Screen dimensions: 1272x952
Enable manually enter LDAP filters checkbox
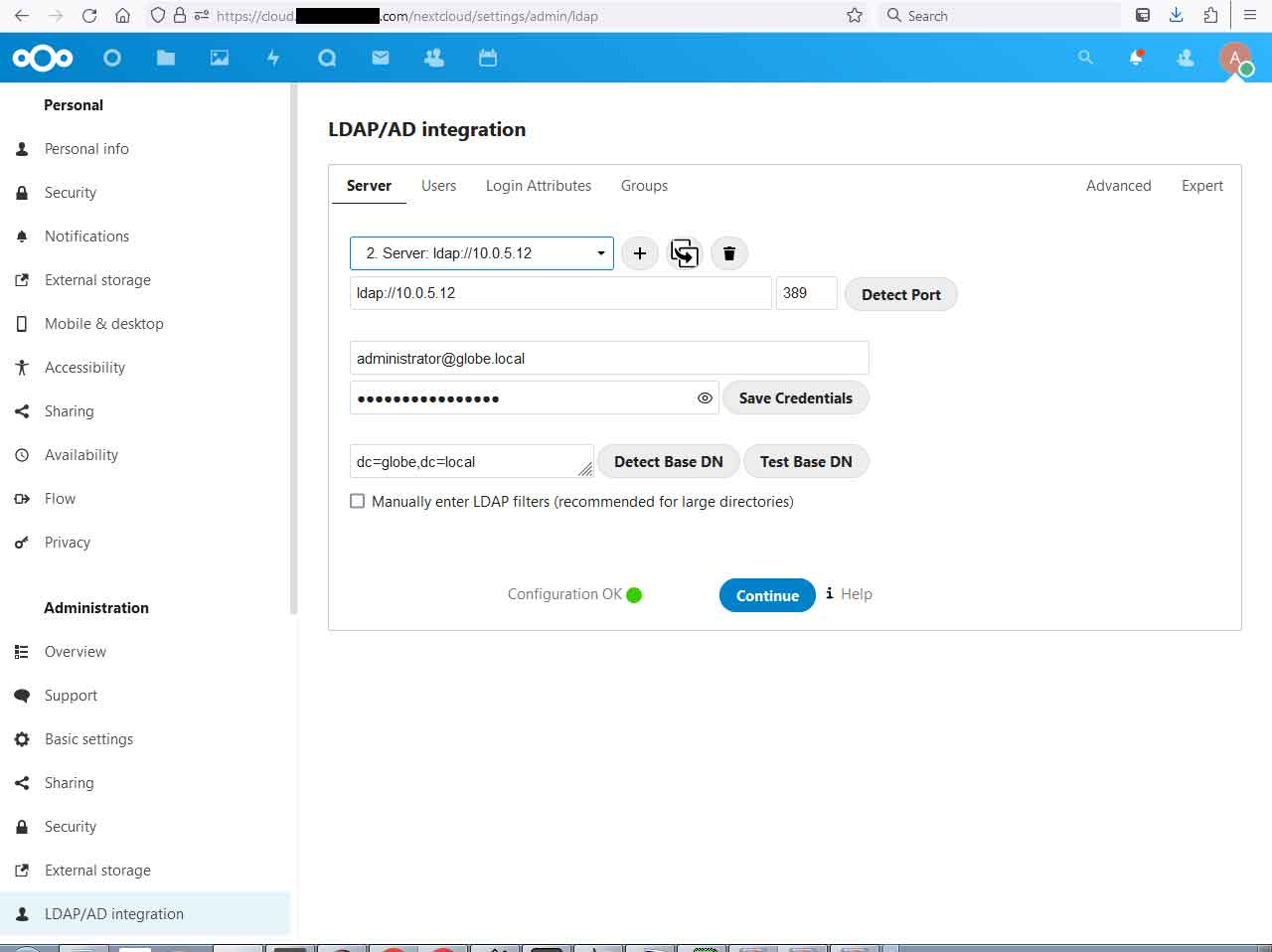click(x=358, y=501)
